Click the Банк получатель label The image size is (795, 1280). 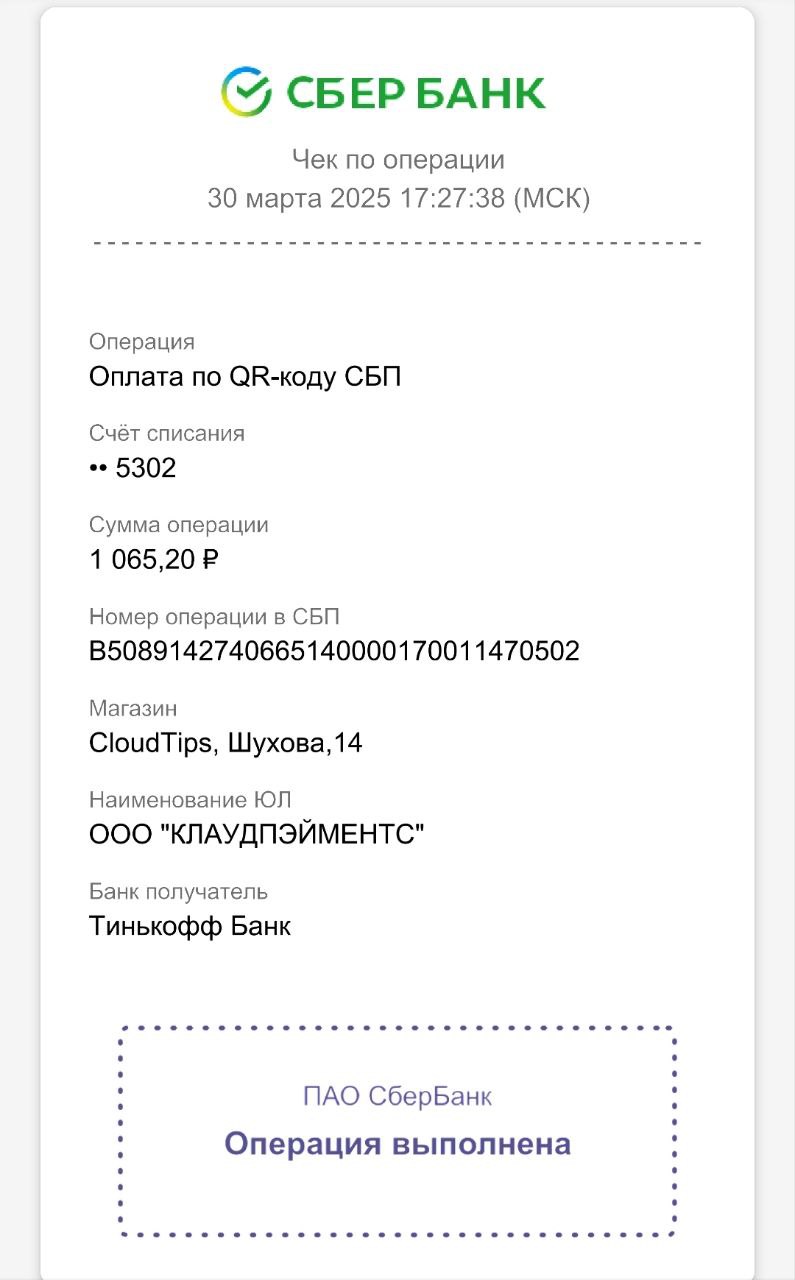pos(178,891)
